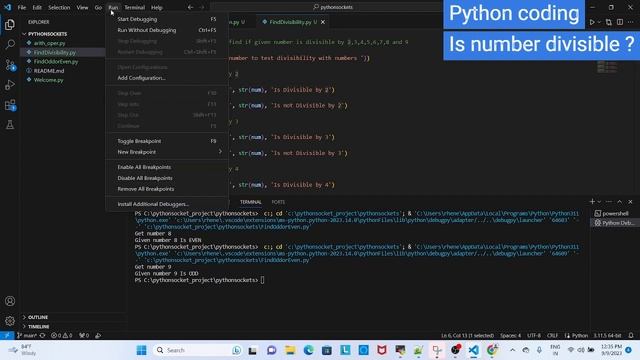The height and width of the screenshot is (360, 640).
Task: Open the Windows Start button
Action: 141,350
